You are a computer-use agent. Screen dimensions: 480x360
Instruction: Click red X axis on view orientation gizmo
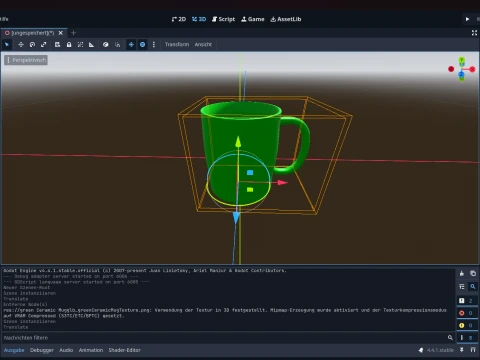tap(472, 69)
